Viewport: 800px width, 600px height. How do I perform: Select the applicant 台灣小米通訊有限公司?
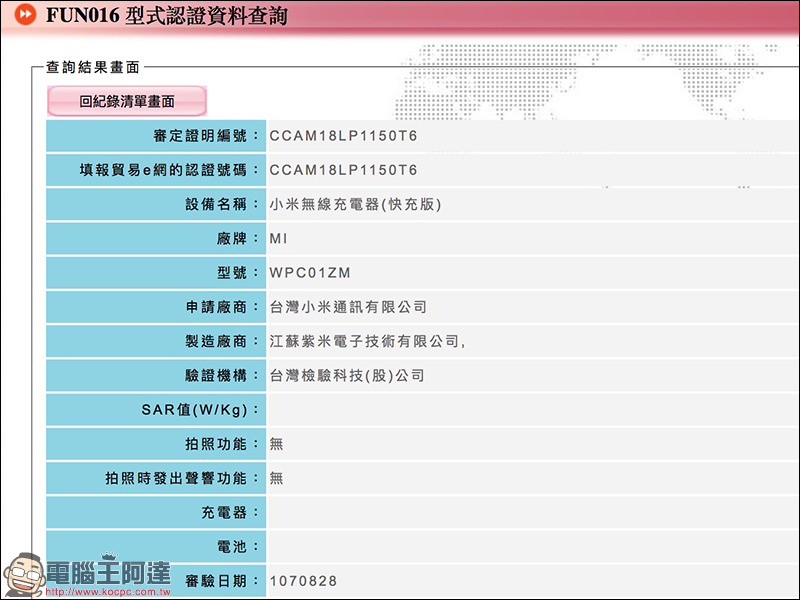coord(348,307)
